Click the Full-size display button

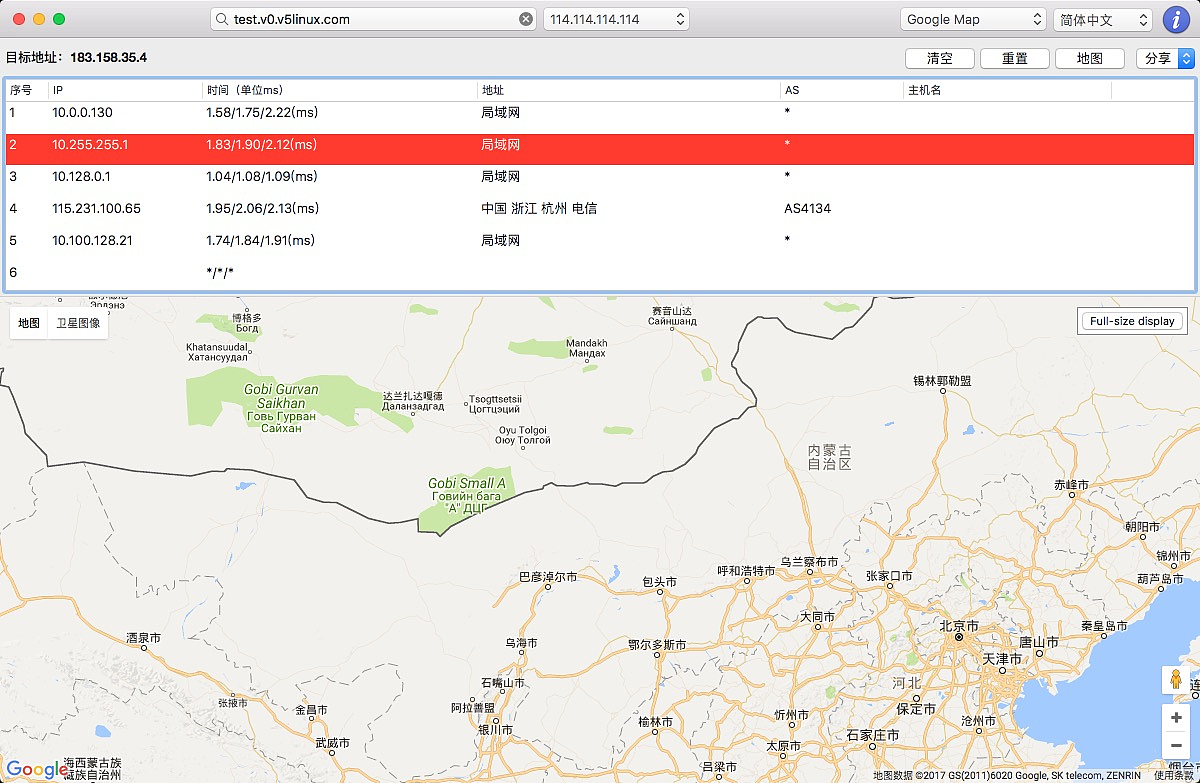[1132, 321]
